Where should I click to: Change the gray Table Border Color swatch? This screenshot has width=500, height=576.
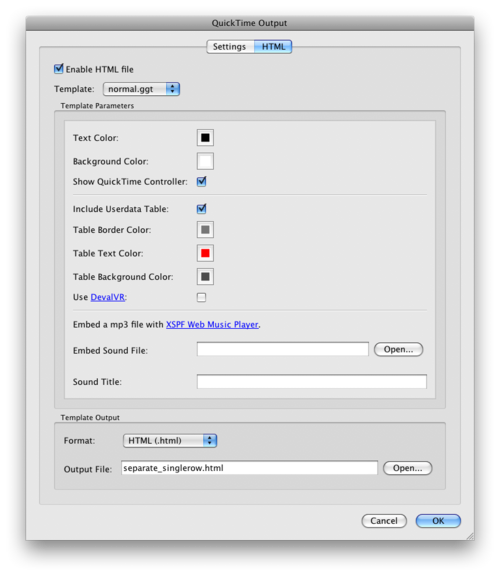pyautogui.click(x=205, y=230)
